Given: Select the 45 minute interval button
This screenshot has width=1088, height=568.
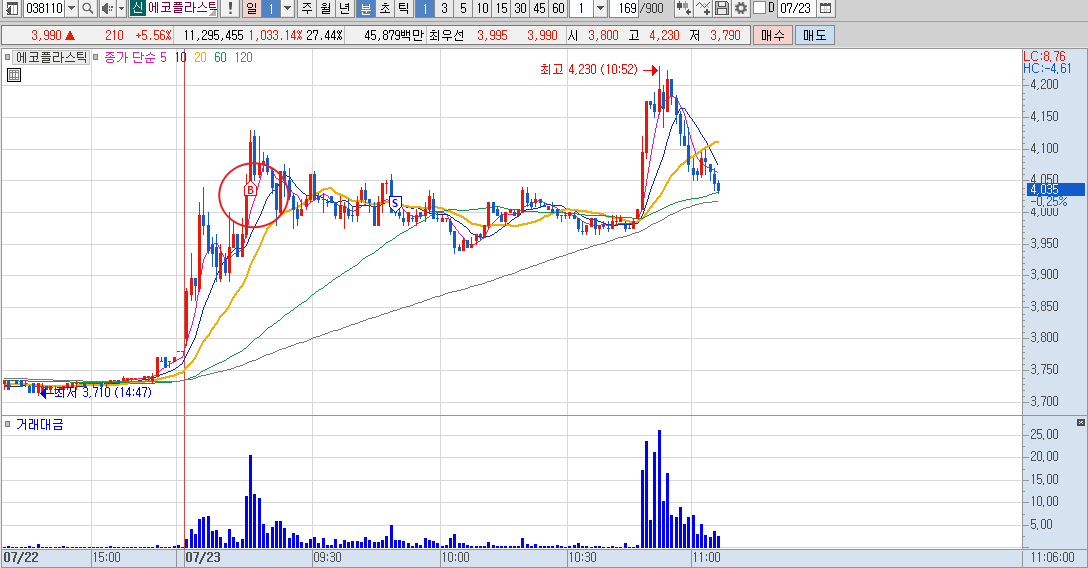Looking at the screenshot, I should click(x=539, y=8).
